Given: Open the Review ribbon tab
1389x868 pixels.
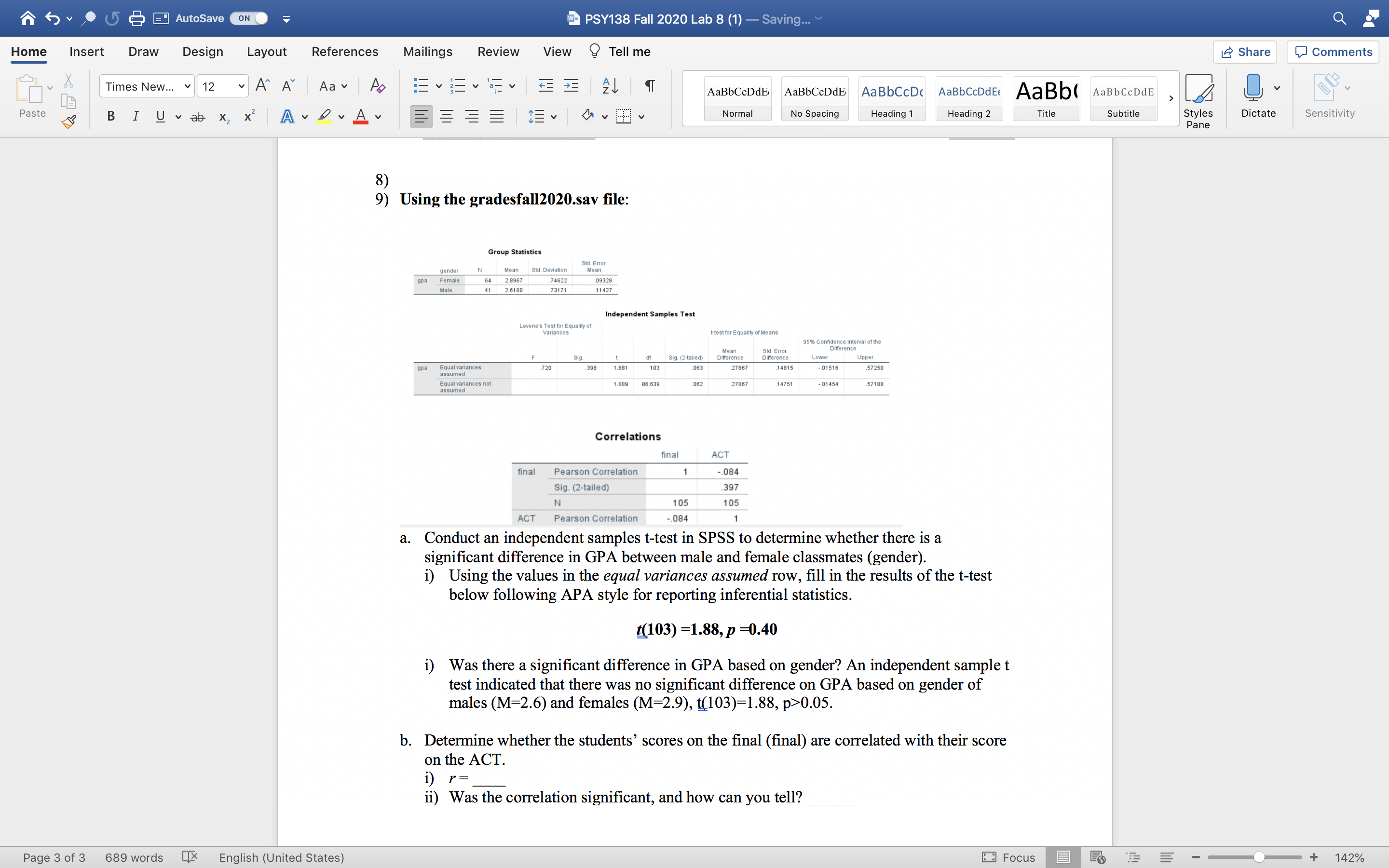Looking at the screenshot, I should (497, 51).
